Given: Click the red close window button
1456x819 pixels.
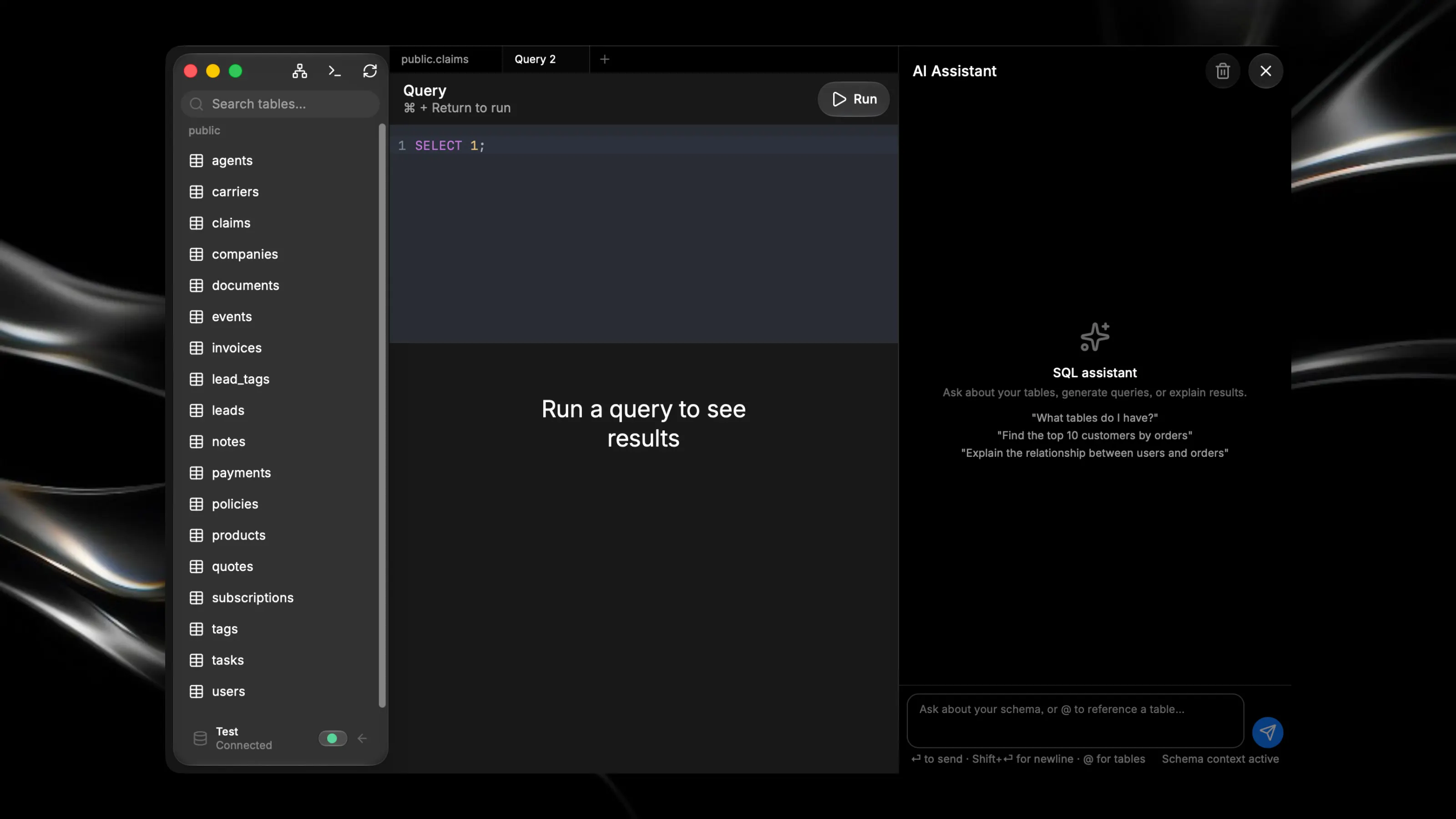Looking at the screenshot, I should (191, 71).
